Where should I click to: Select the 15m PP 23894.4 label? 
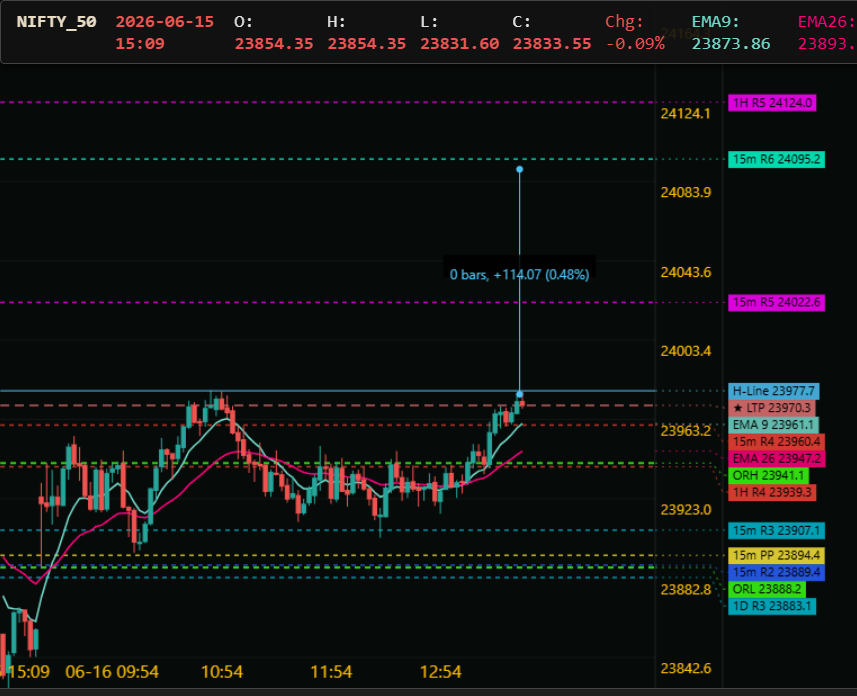point(776,555)
